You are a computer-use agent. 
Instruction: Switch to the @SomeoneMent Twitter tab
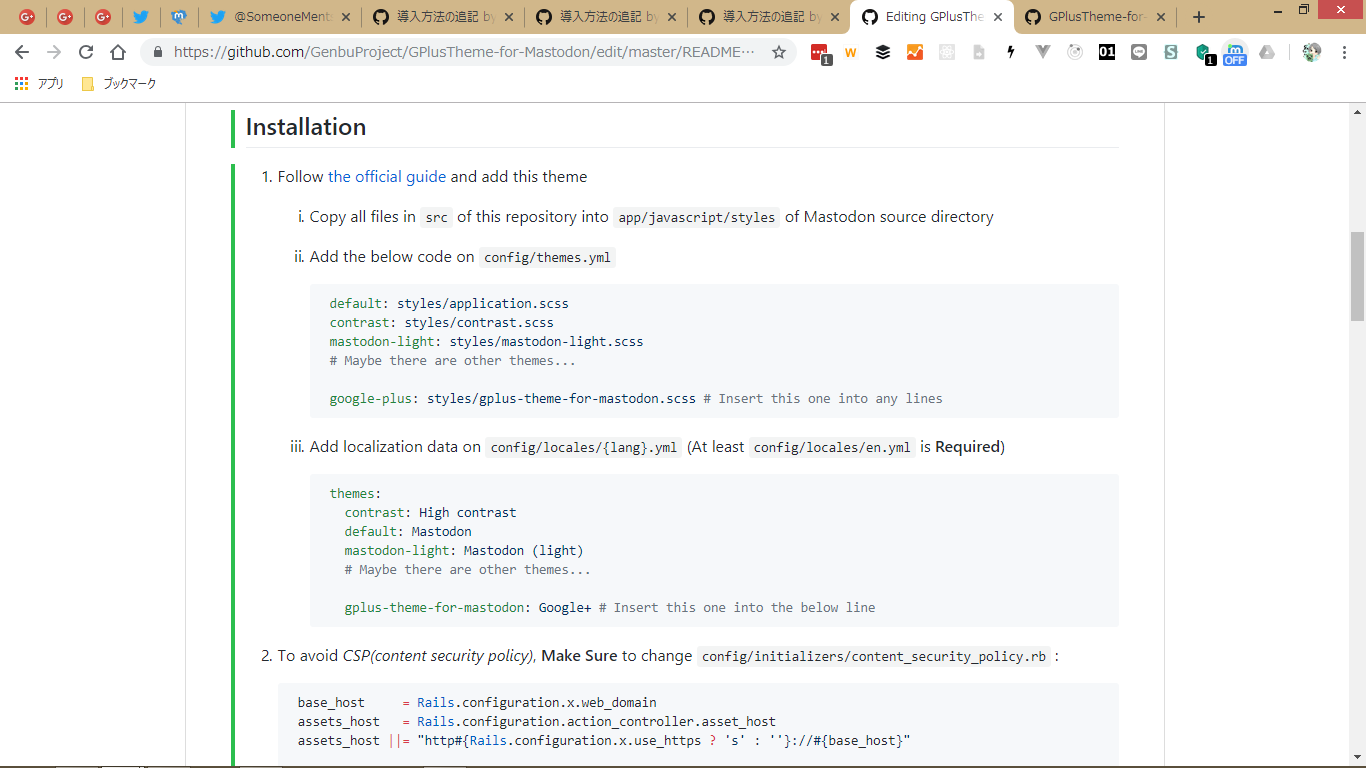tap(283, 17)
